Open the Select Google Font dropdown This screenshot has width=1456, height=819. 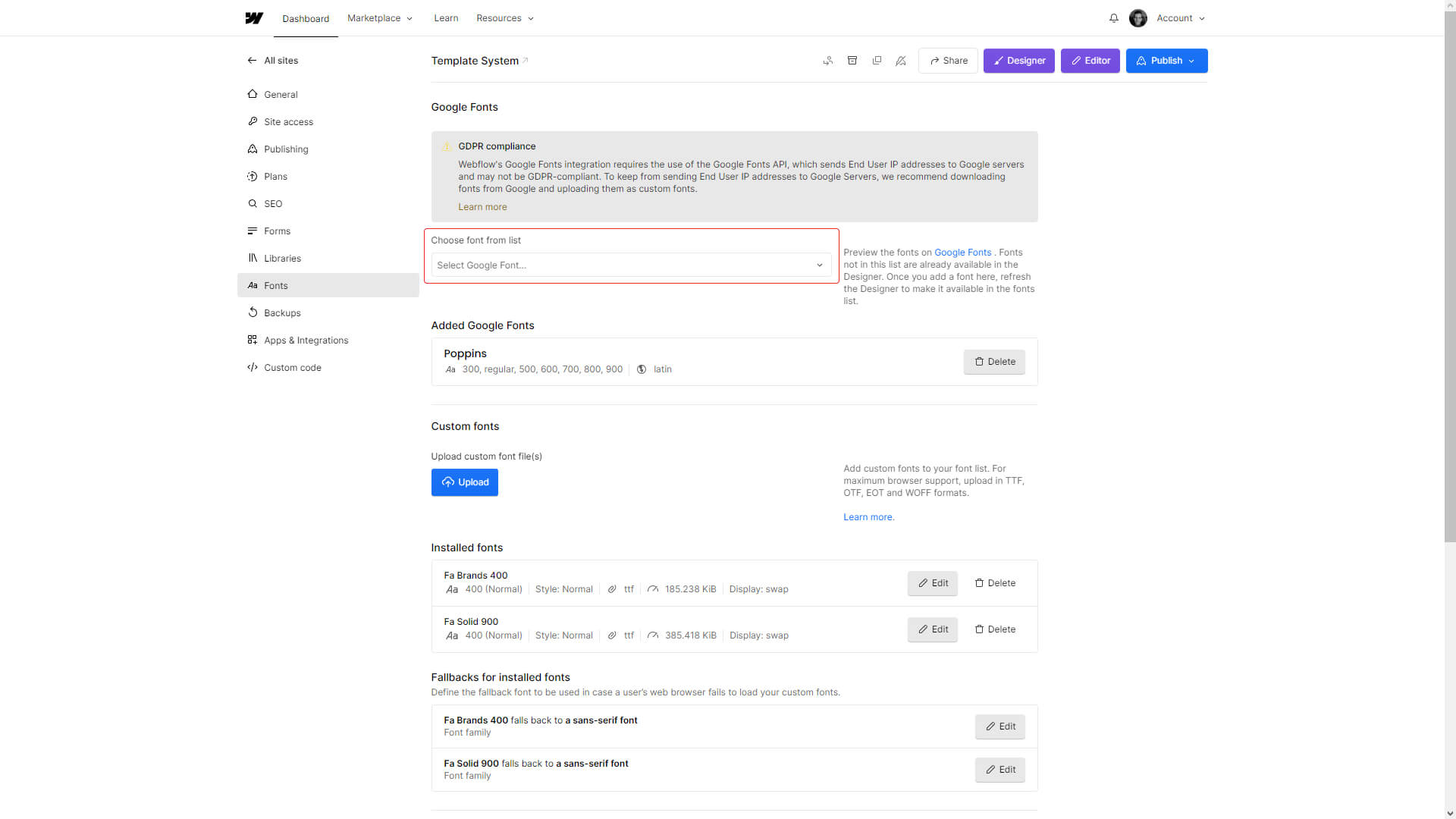coord(630,265)
